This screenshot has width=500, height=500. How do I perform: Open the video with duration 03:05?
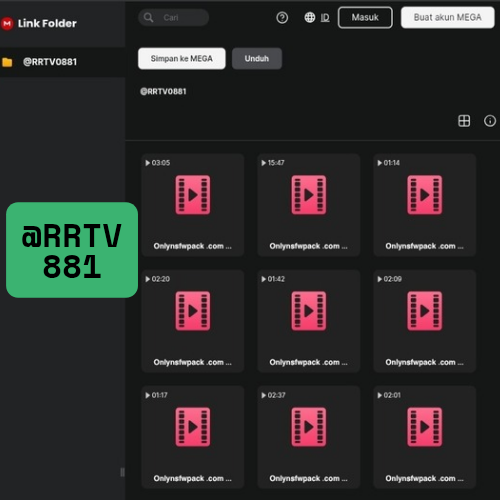(193, 205)
